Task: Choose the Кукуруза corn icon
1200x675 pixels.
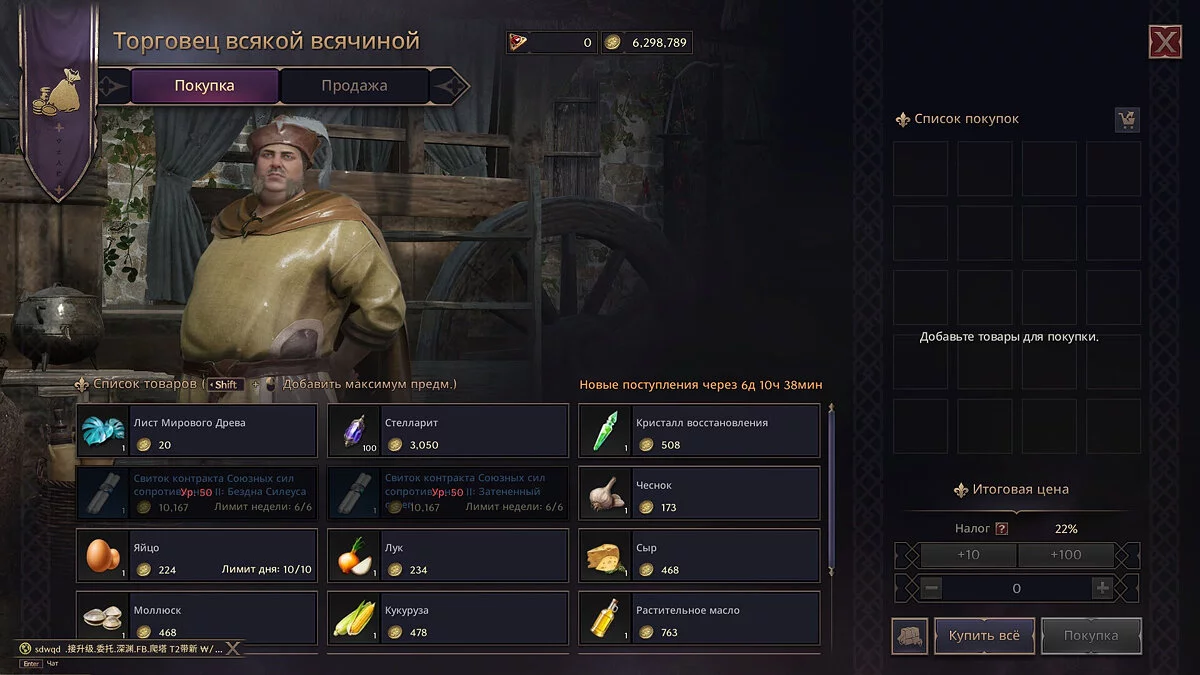Action: 353,618
